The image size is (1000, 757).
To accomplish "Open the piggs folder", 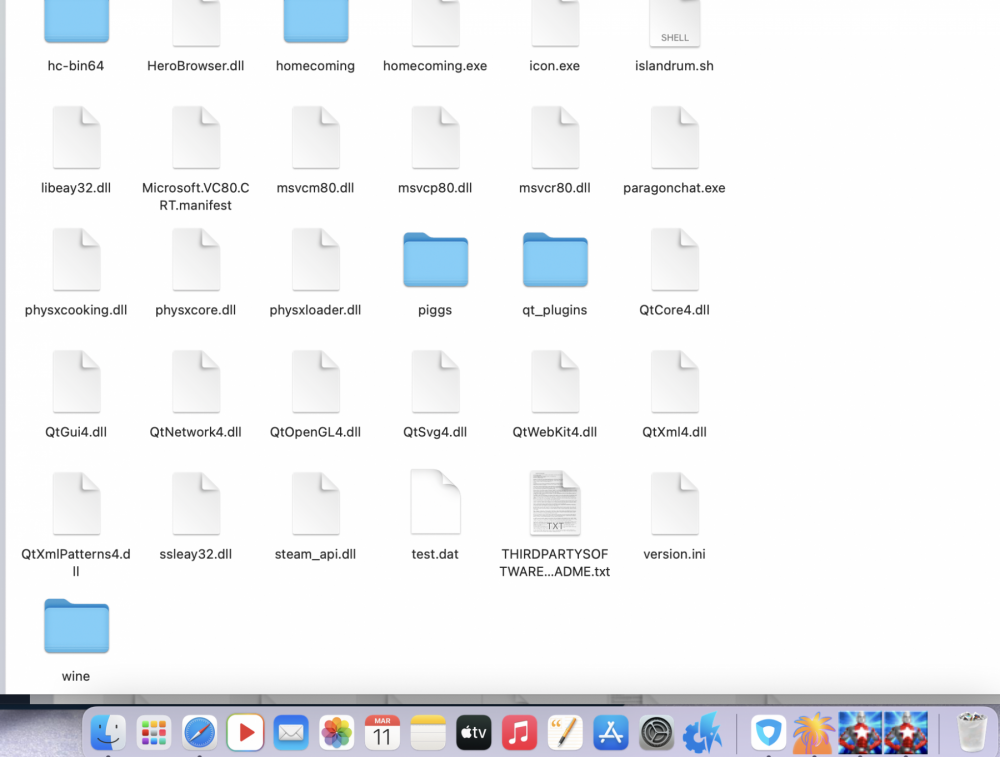I will (x=435, y=259).
